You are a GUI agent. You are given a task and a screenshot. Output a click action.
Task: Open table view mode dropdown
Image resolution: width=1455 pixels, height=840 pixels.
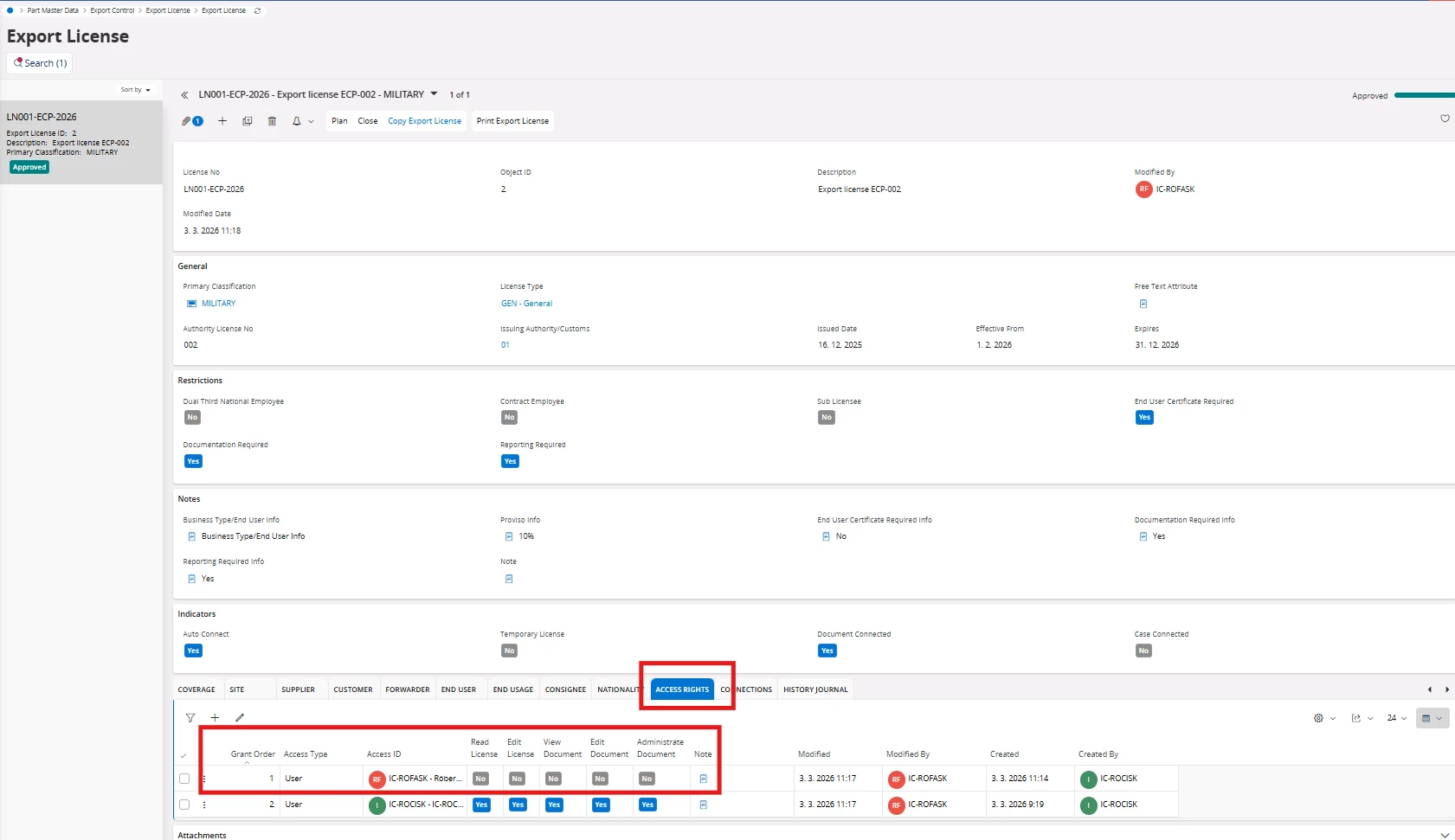(x=1432, y=718)
